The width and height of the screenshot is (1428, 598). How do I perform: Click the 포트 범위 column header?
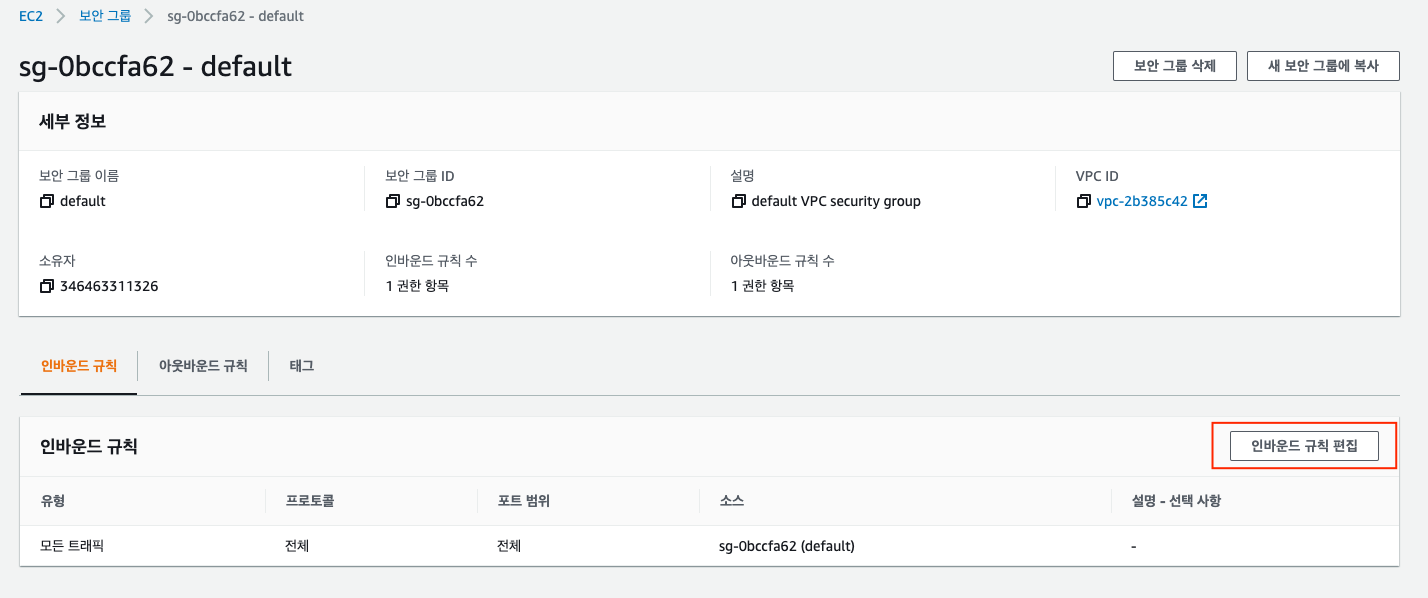coord(523,501)
